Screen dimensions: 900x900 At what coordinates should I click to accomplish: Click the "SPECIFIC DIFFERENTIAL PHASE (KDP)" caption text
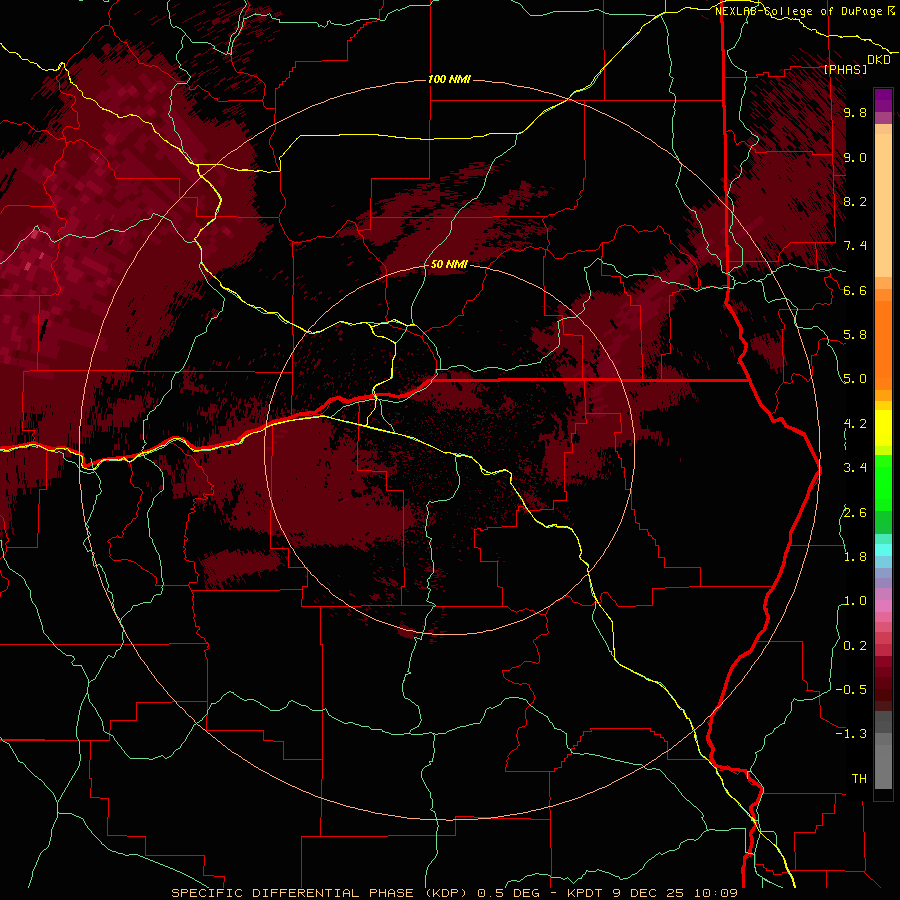point(321,893)
